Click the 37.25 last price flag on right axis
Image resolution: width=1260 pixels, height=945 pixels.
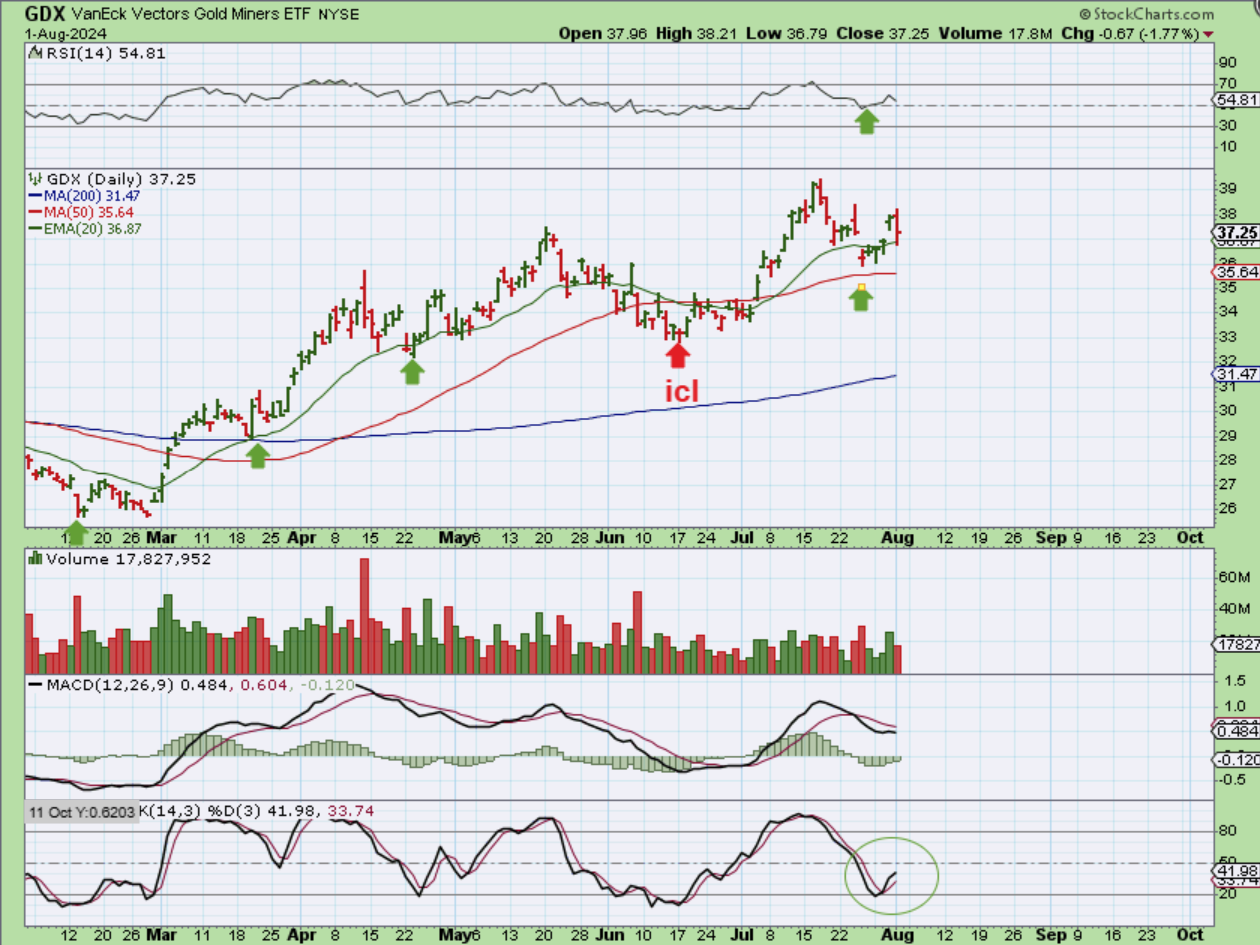tap(1237, 231)
